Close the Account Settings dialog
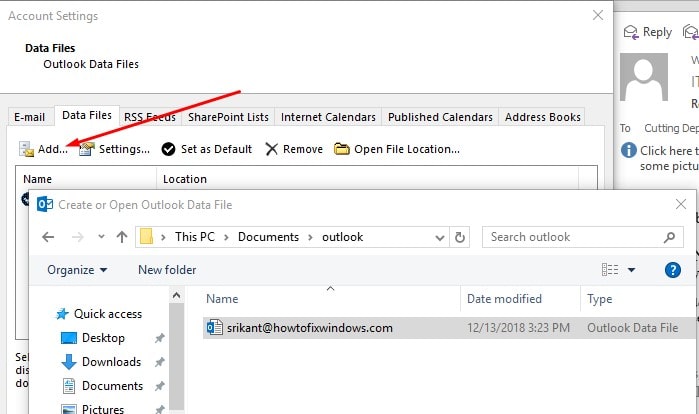 point(598,15)
